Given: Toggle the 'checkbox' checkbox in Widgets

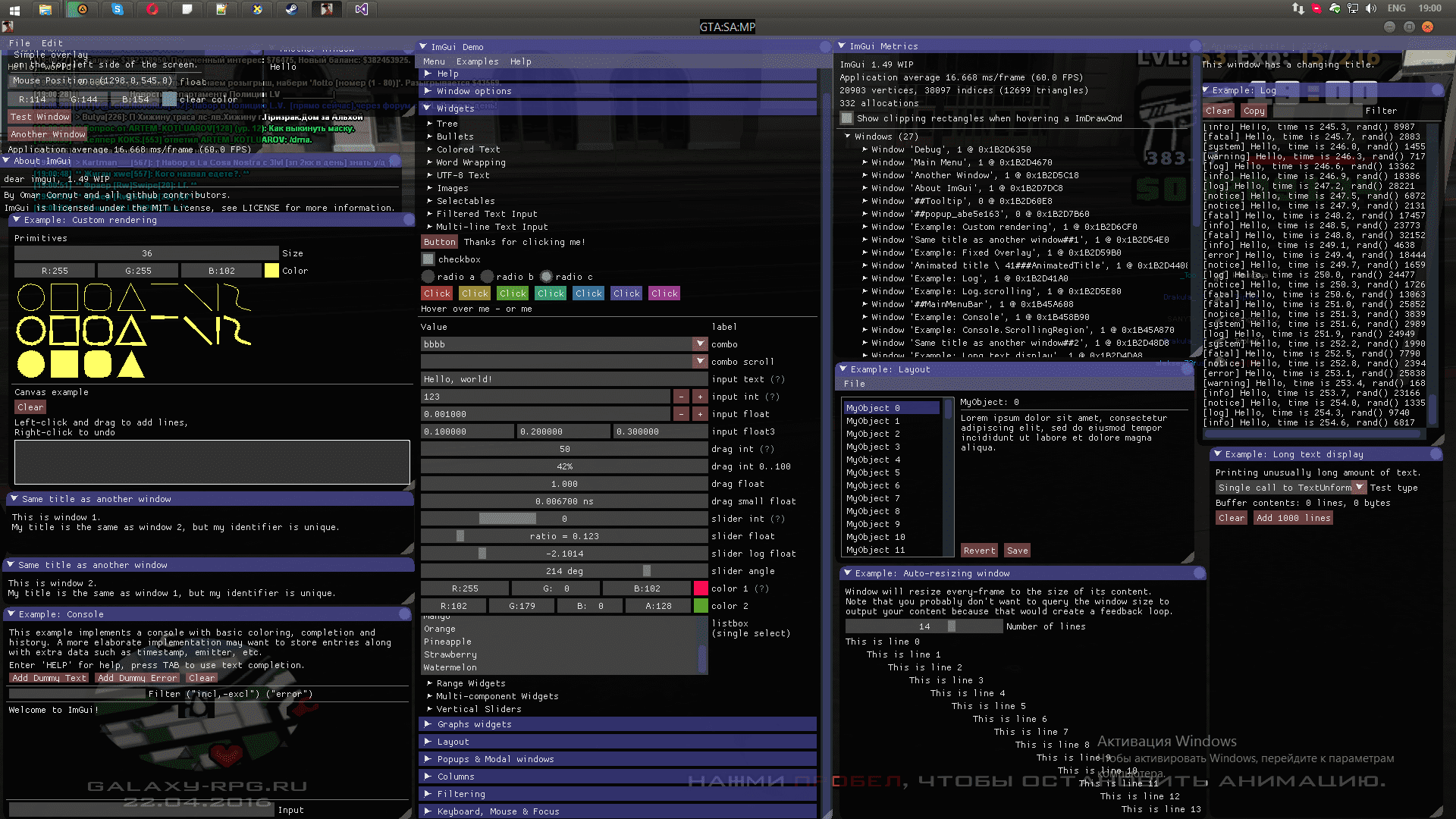Looking at the screenshot, I should click(x=428, y=259).
